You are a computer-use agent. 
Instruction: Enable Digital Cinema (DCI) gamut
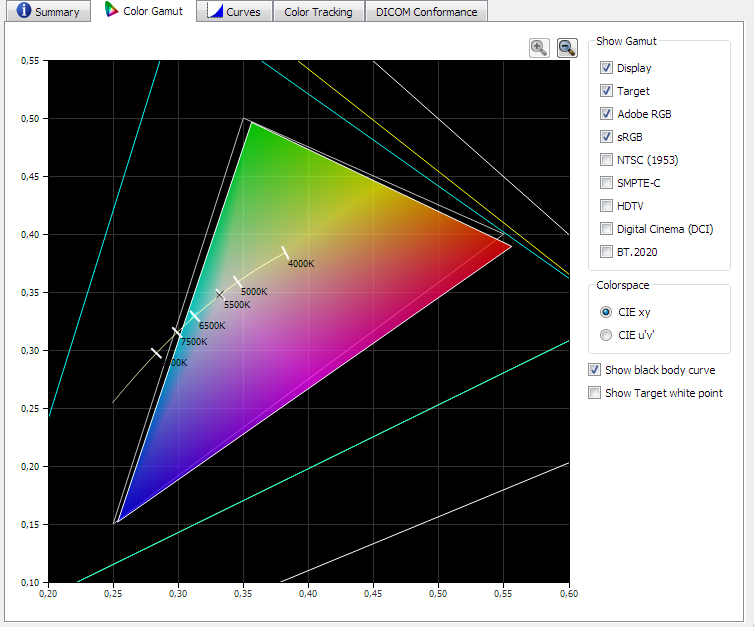point(606,229)
